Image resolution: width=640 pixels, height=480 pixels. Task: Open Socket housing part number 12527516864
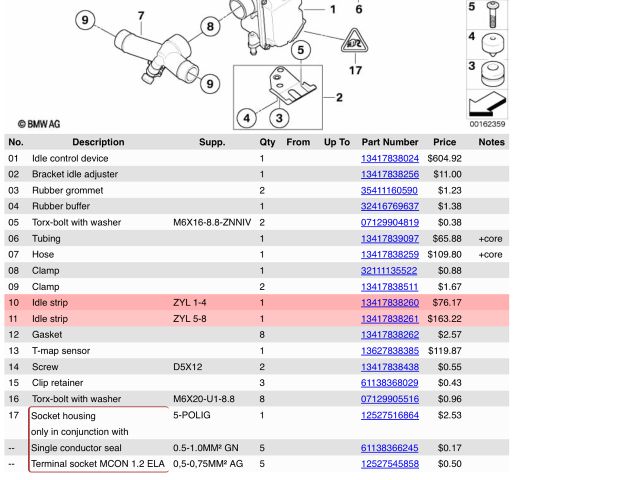pyautogui.click(x=389, y=415)
